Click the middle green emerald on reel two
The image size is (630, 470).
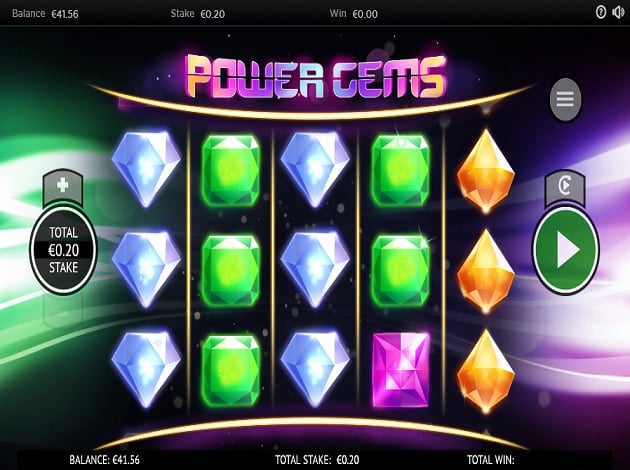click(230, 270)
